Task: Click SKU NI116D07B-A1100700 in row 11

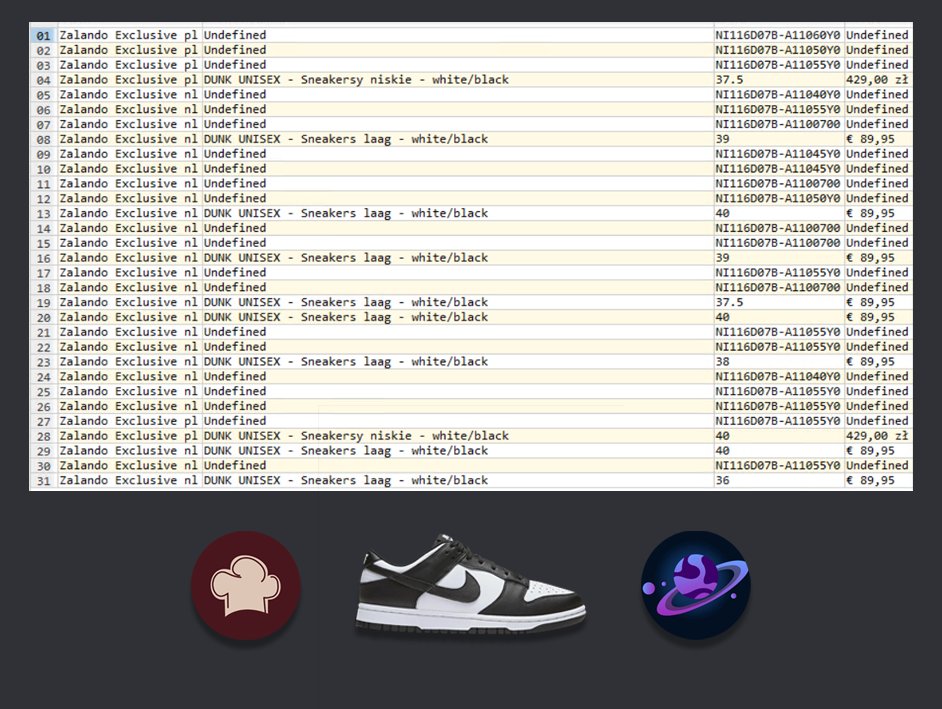Action: (x=777, y=184)
